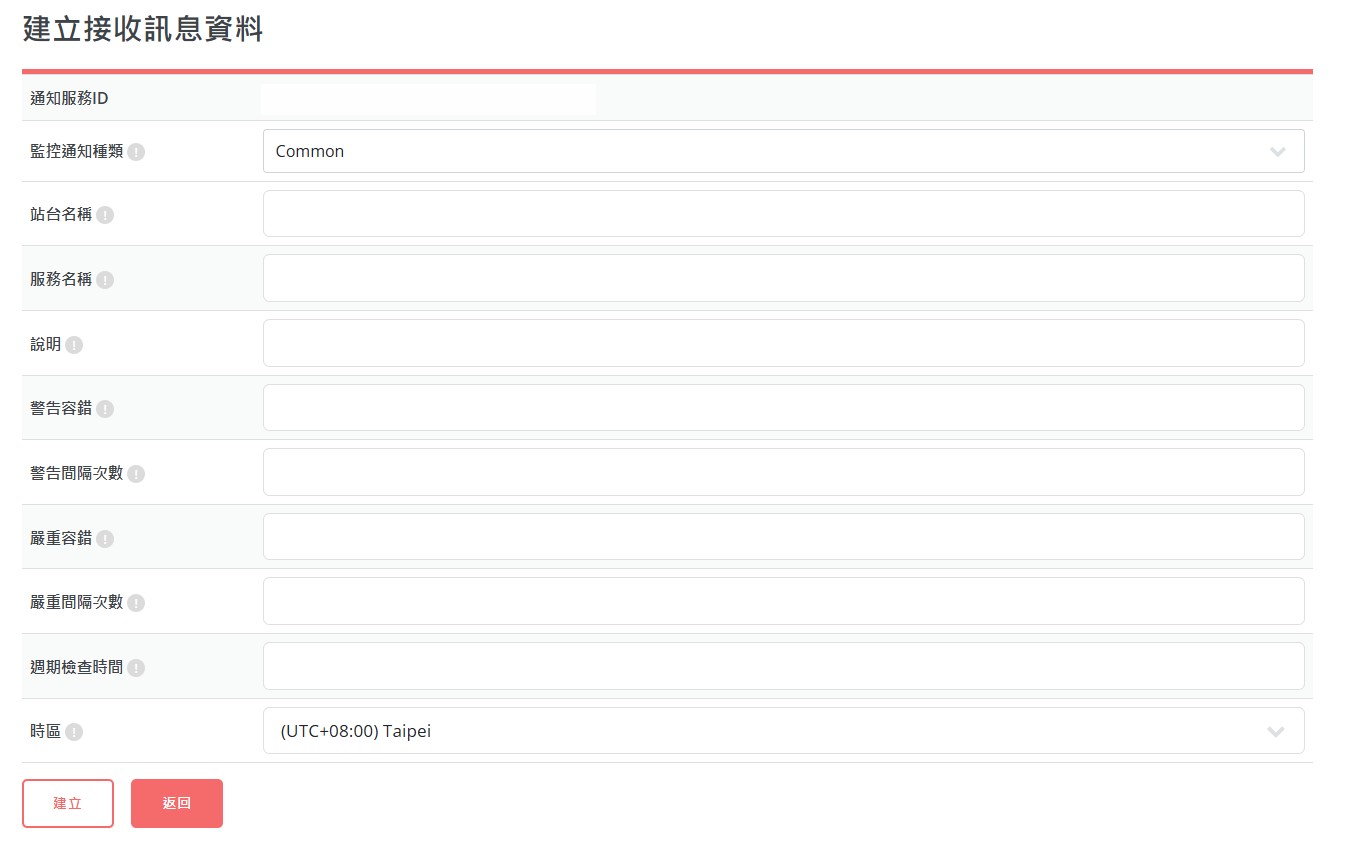1346x846 pixels.
Task: Click info icon beside 服務名稱 label
Action: [105, 280]
